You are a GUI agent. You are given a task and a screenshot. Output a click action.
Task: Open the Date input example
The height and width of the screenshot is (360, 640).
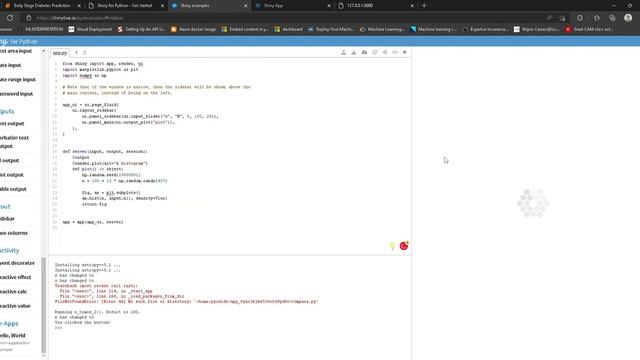[x=11, y=65]
